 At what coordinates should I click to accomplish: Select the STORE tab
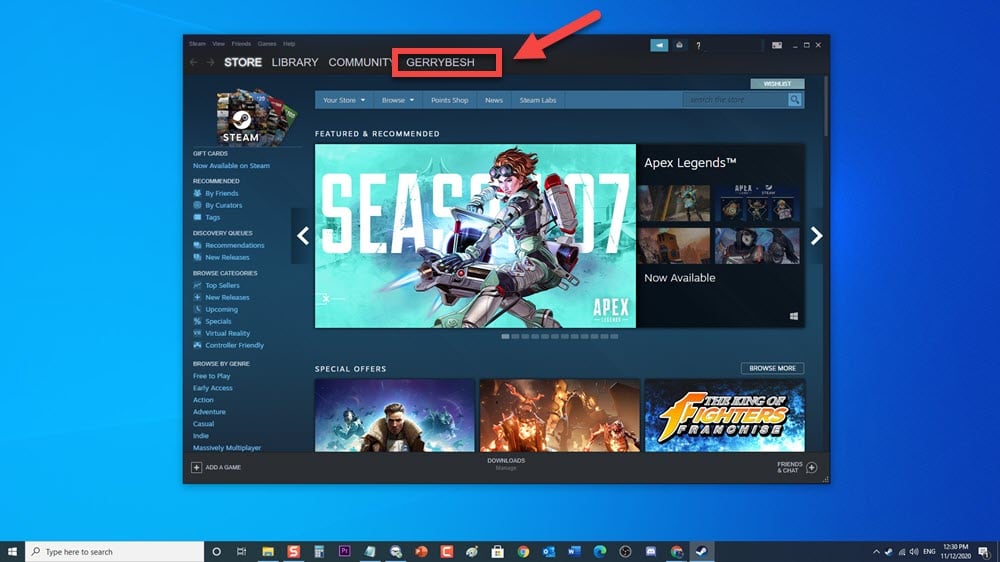coord(242,63)
